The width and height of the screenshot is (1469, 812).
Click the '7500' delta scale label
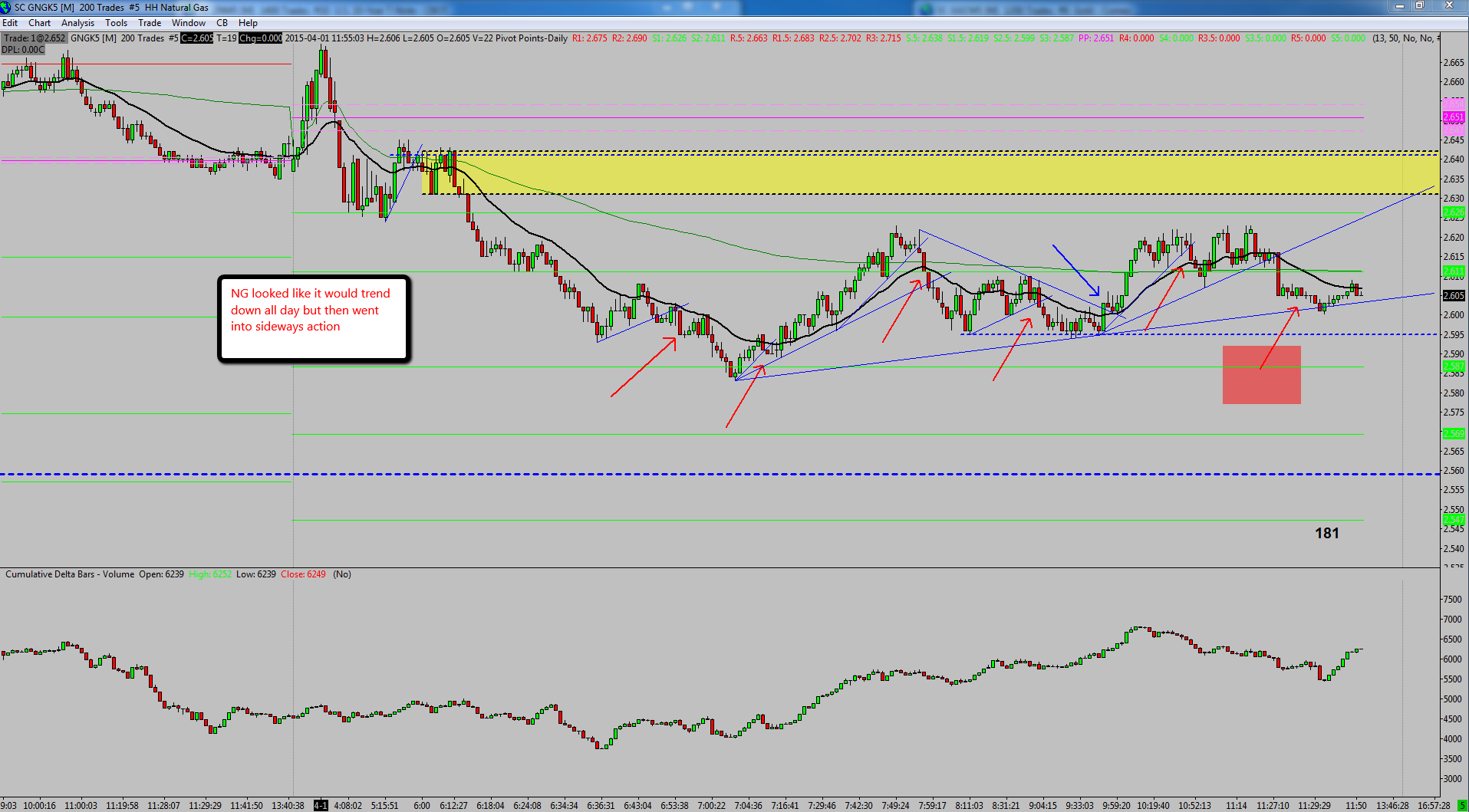click(x=1452, y=600)
